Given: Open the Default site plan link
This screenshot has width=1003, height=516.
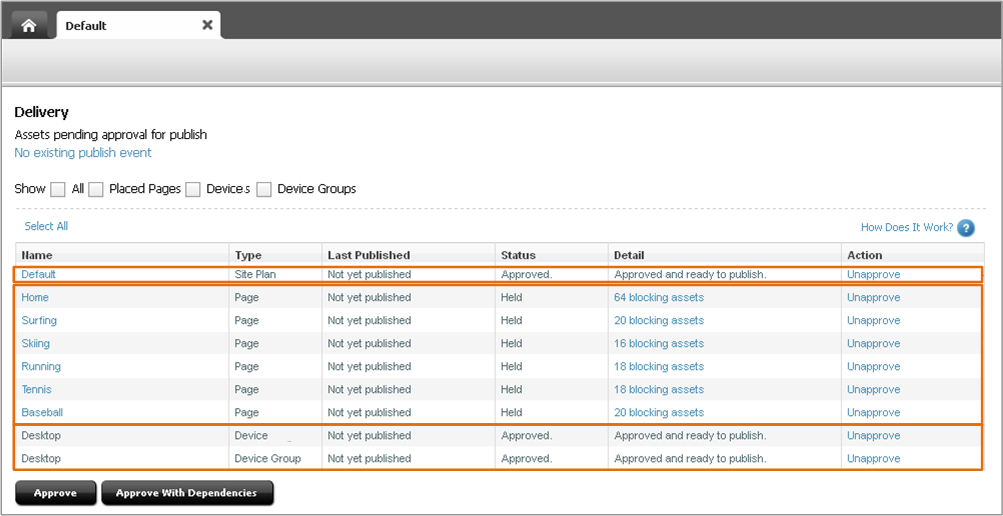Looking at the screenshot, I should pyautogui.click(x=38, y=274).
